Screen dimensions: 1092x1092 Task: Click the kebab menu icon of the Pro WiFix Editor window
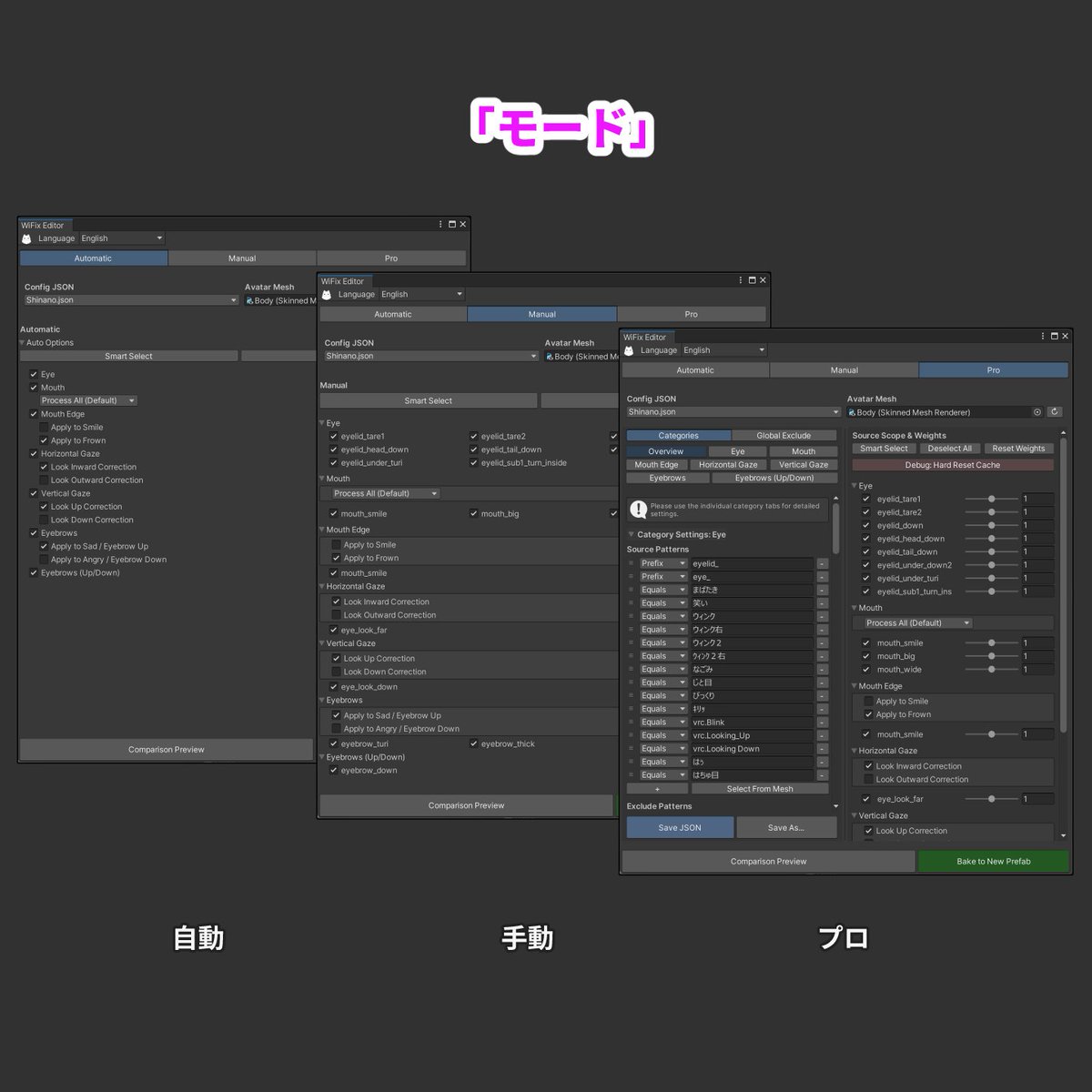1043,336
